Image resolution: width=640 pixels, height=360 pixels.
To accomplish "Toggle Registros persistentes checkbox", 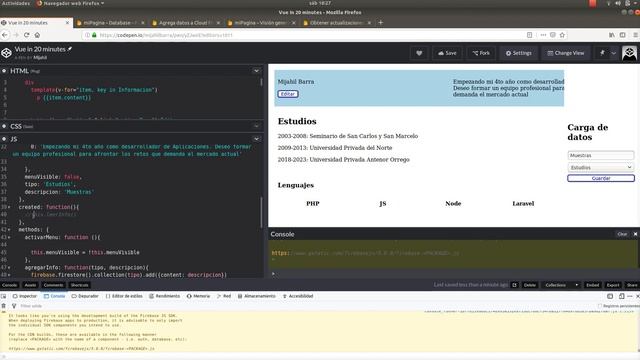I will pyautogui.click(x=600, y=306).
